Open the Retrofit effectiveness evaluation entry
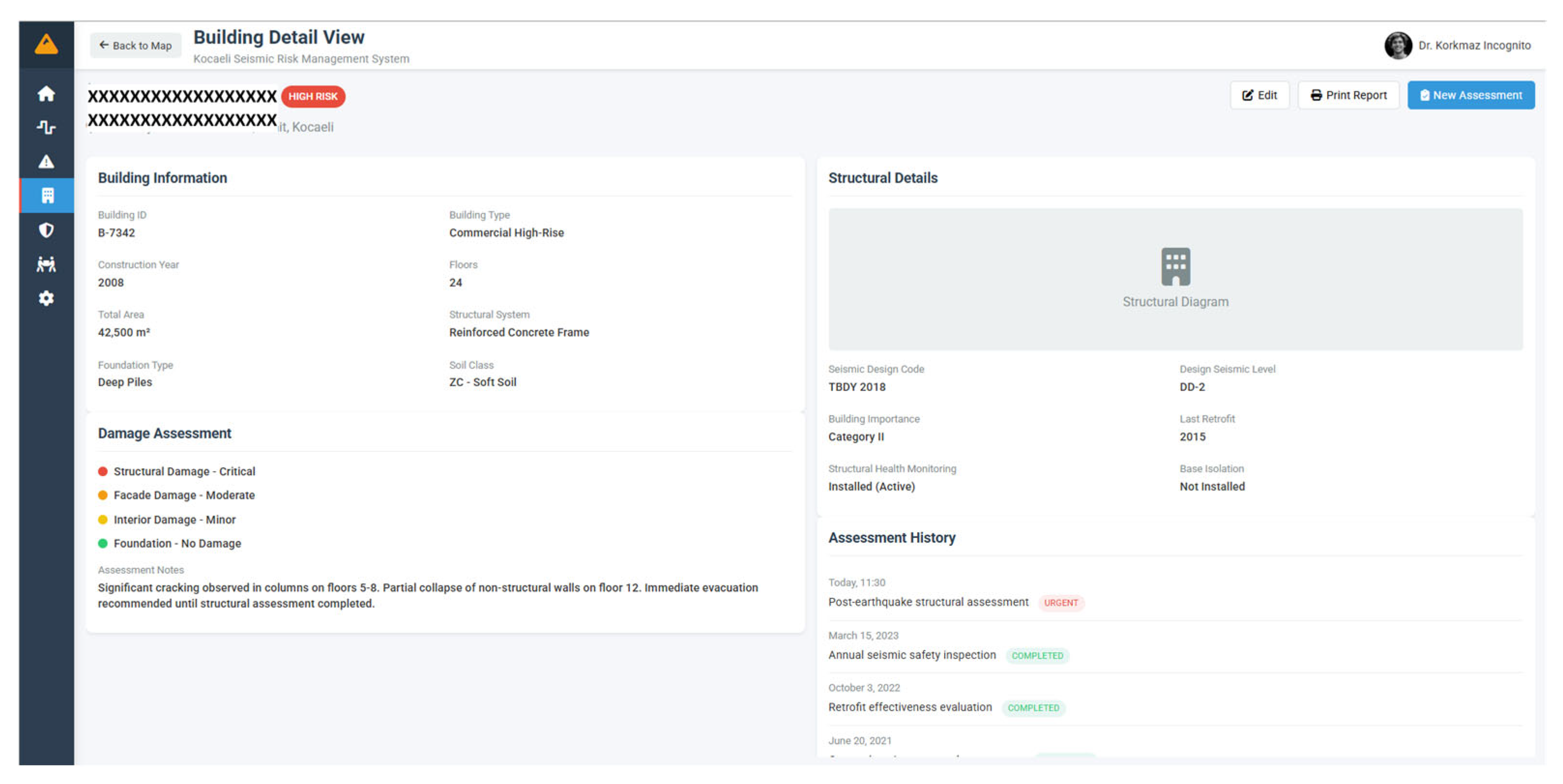 click(x=909, y=706)
